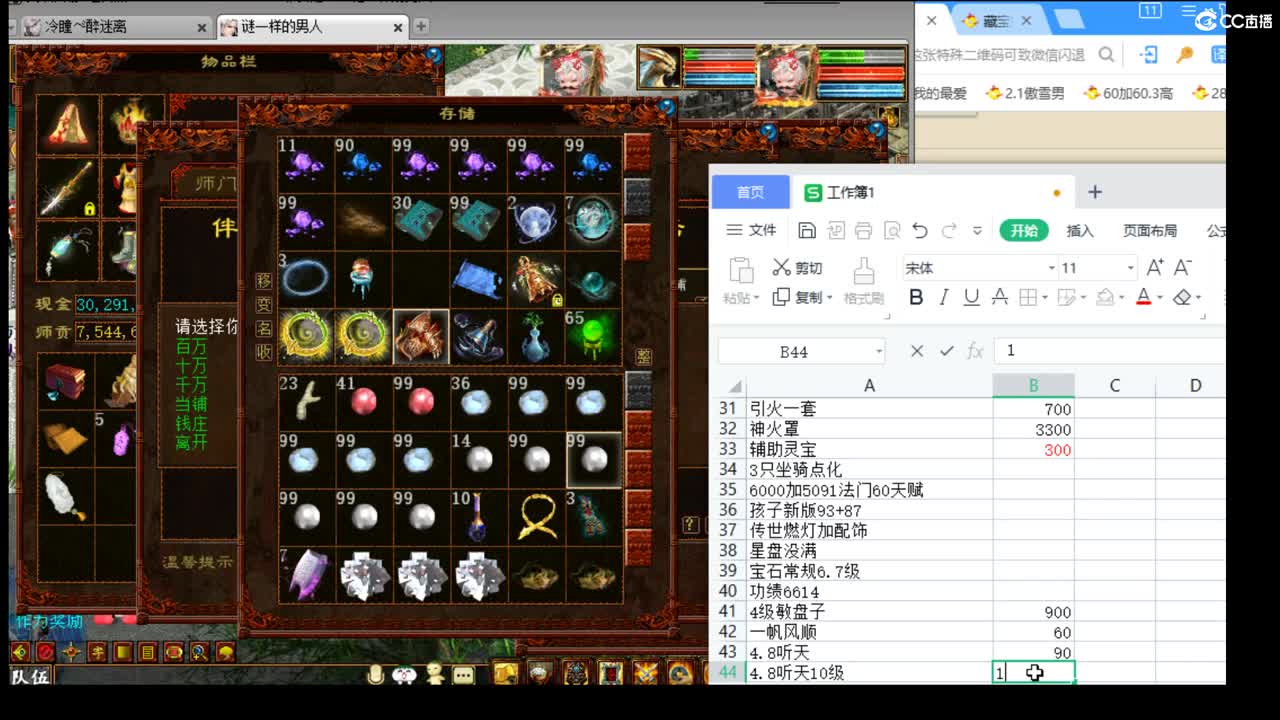This screenshot has height=720, width=1280.
Task: Choose the 百万 option in game dialog
Action: coord(191,347)
